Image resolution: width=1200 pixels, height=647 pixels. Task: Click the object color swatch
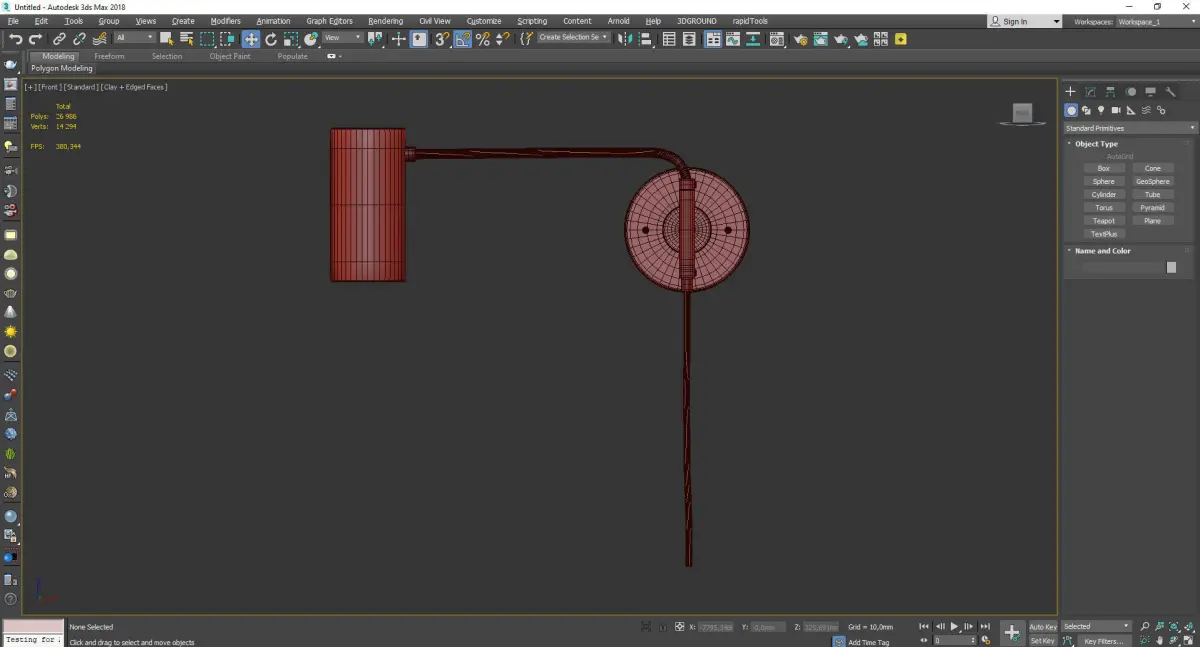tap(1171, 268)
